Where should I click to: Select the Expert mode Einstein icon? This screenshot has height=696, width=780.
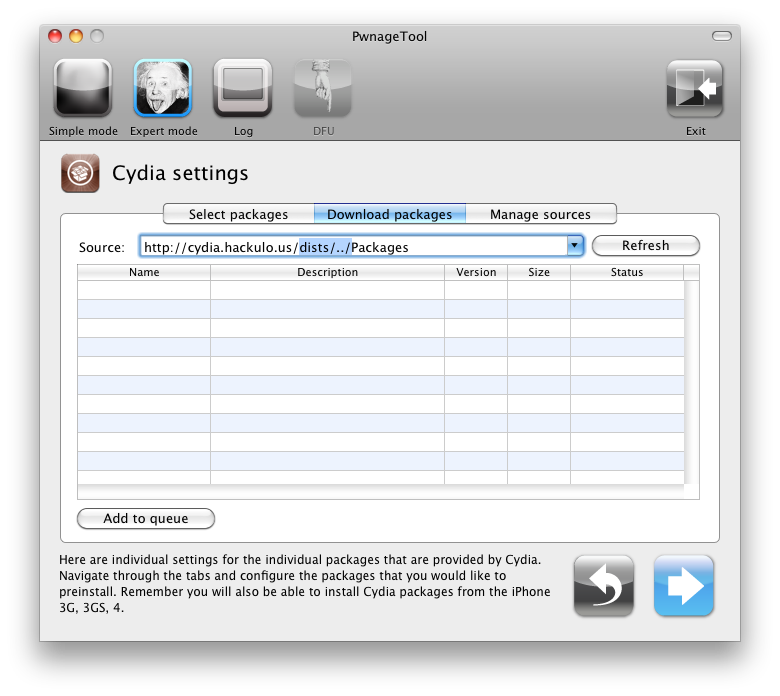[x=163, y=88]
